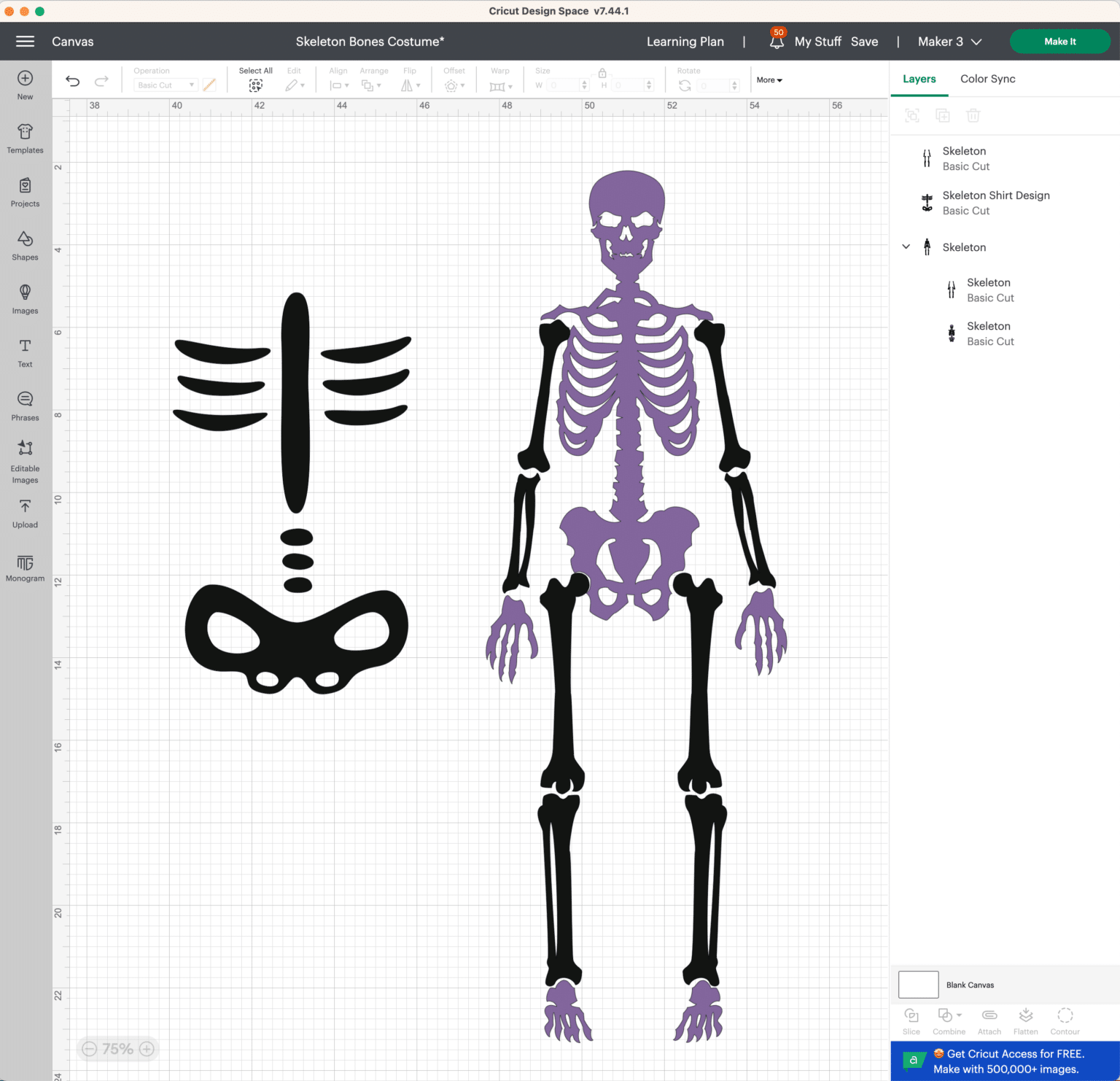Open the Text tool
1120x1081 pixels.
point(25,353)
